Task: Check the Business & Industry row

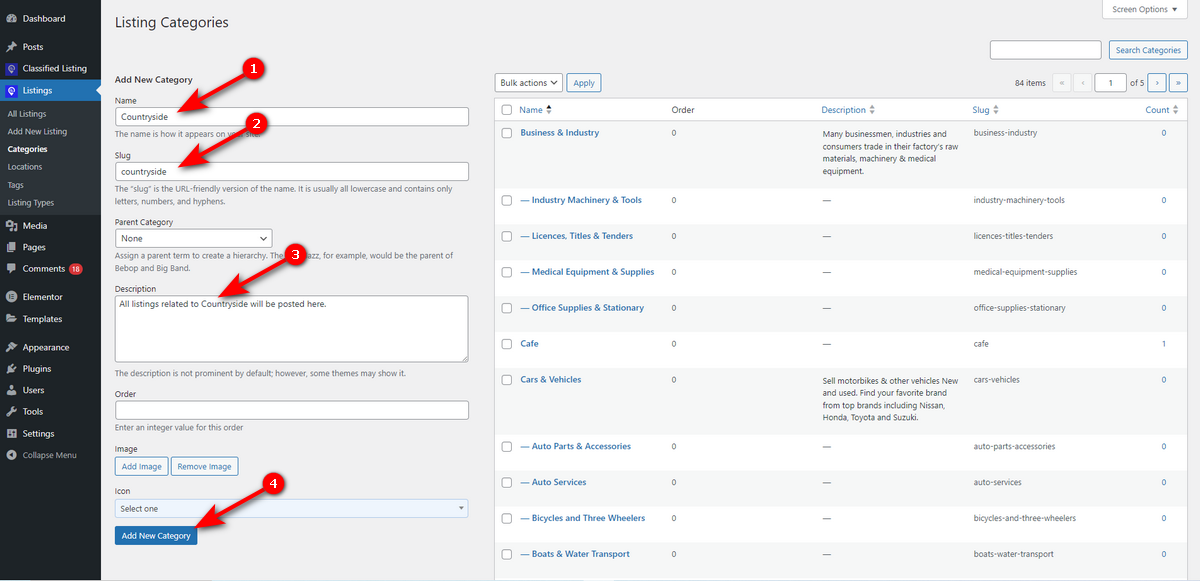Action: (507, 133)
